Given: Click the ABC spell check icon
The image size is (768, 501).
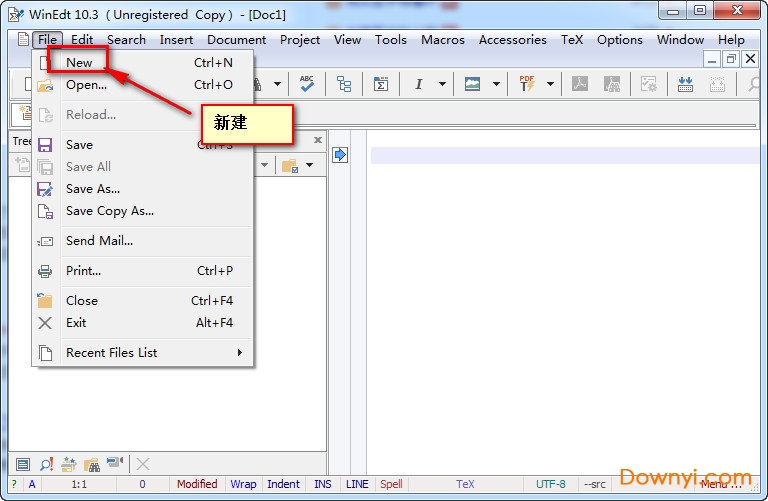Looking at the screenshot, I should tap(307, 84).
